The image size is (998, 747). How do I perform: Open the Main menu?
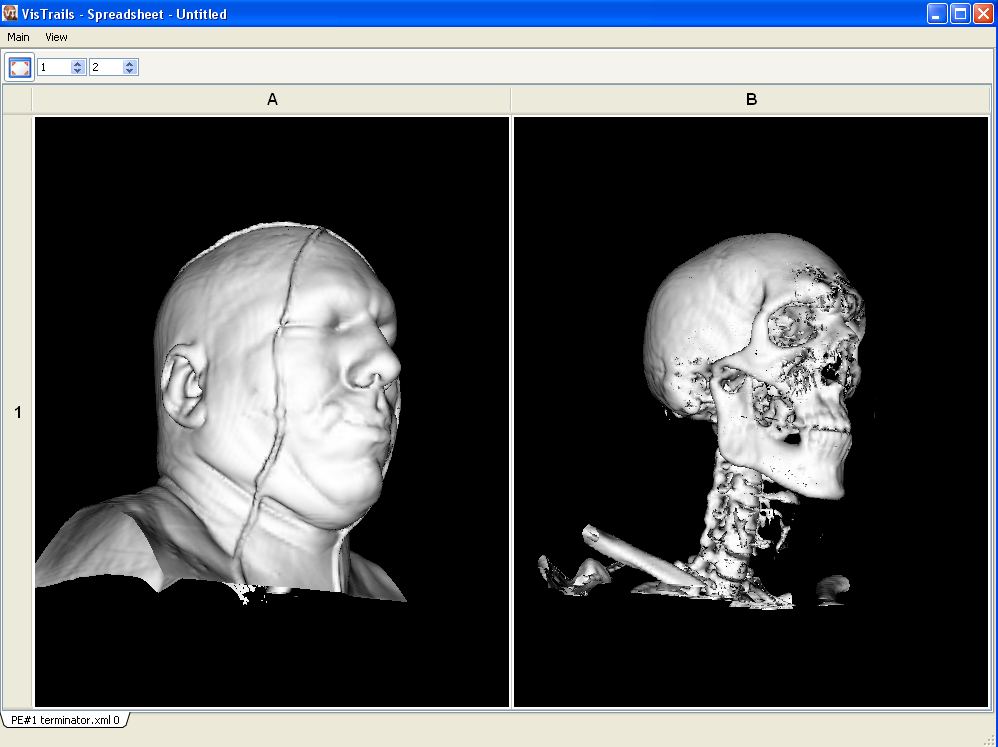(18, 37)
